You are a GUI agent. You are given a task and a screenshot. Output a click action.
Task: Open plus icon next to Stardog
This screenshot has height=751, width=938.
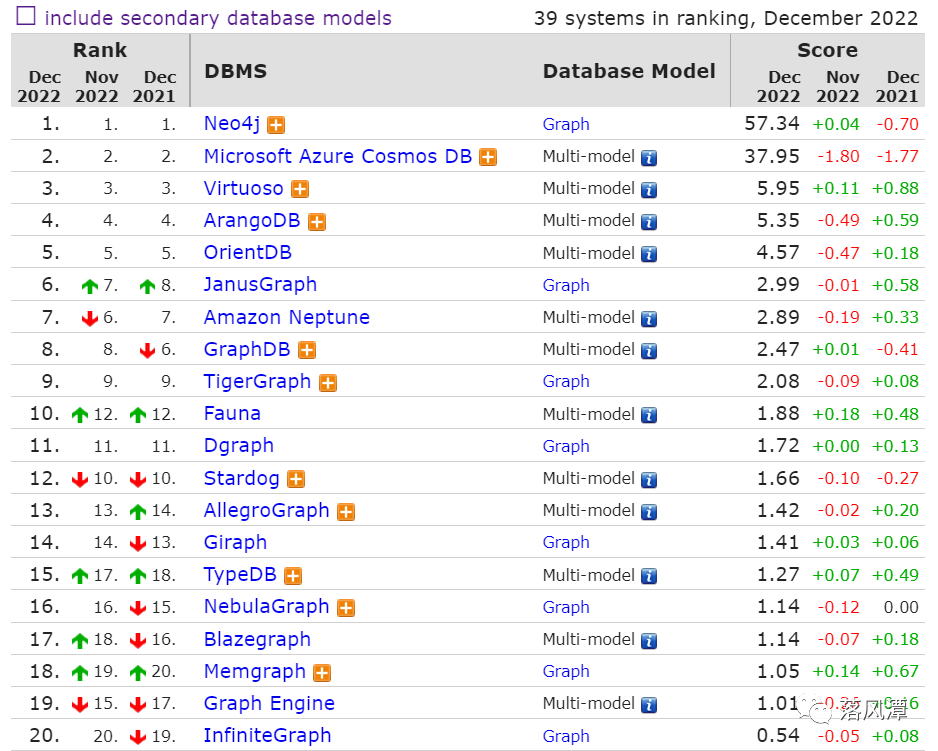pyautogui.click(x=296, y=480)
